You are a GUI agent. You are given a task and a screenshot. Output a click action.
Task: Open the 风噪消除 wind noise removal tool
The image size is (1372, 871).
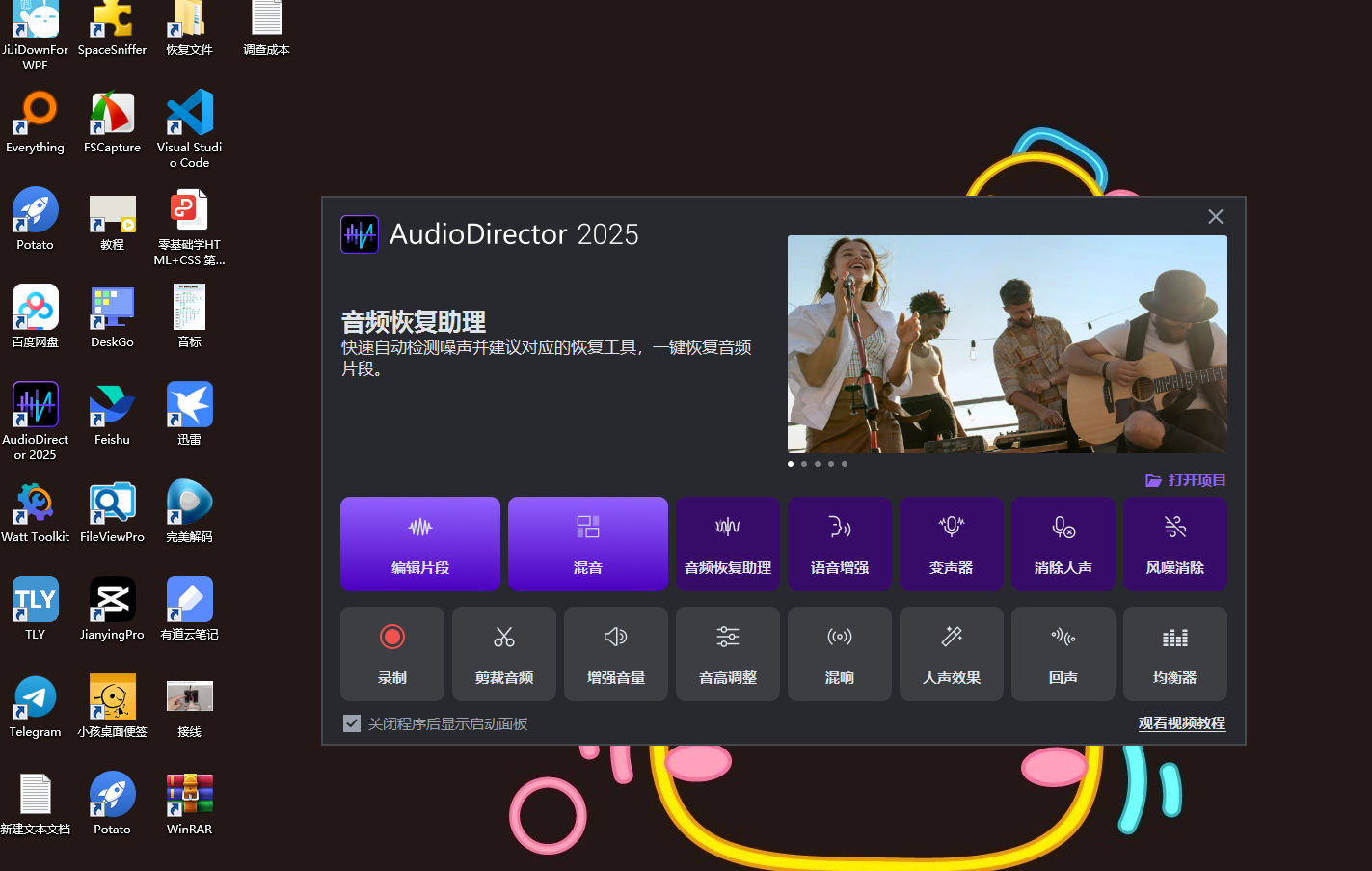(x=1175, y=544)
